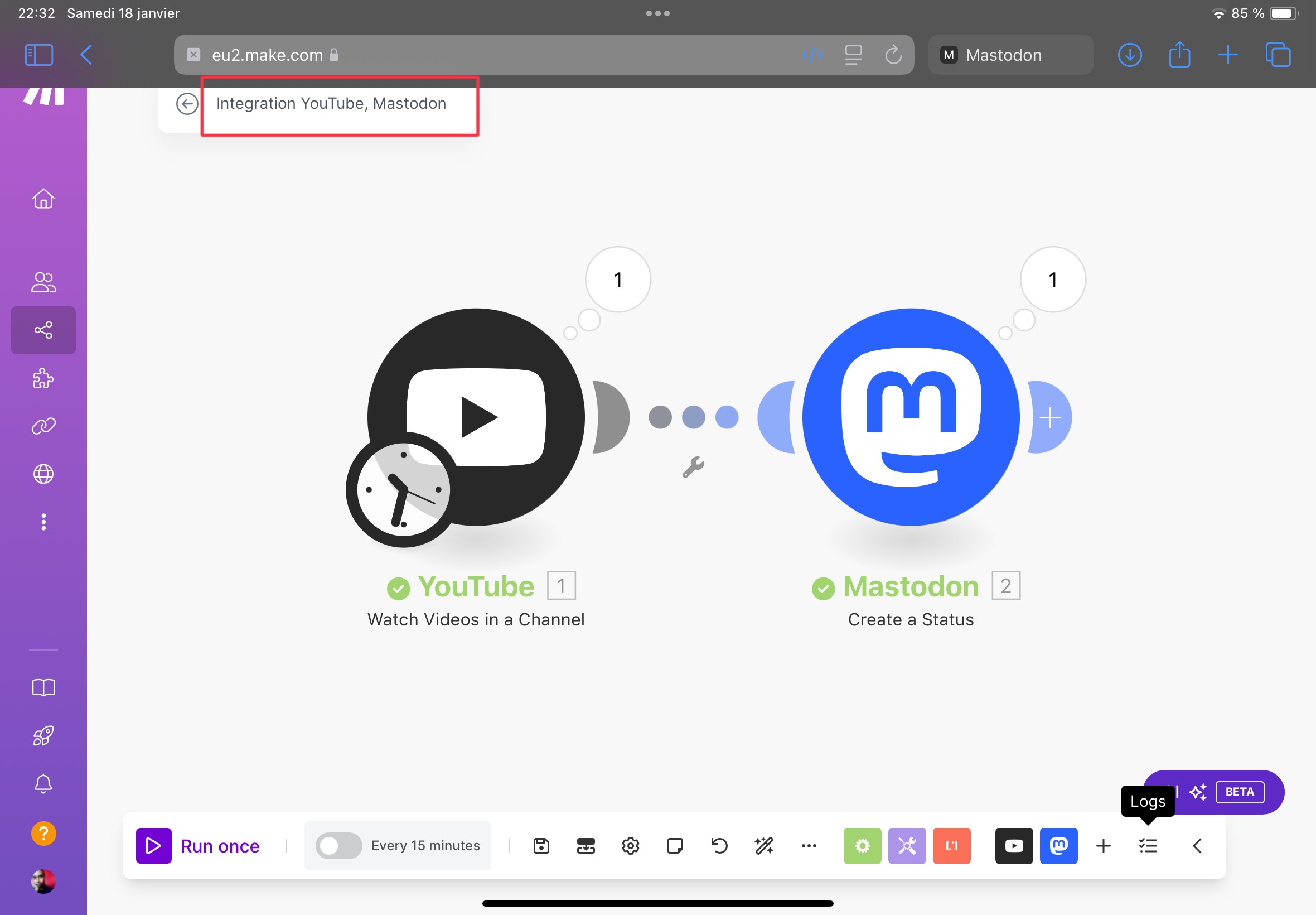Expand the bottom toolbar more options menu
The image size is (1316, 915).
(x=808, y=846)
